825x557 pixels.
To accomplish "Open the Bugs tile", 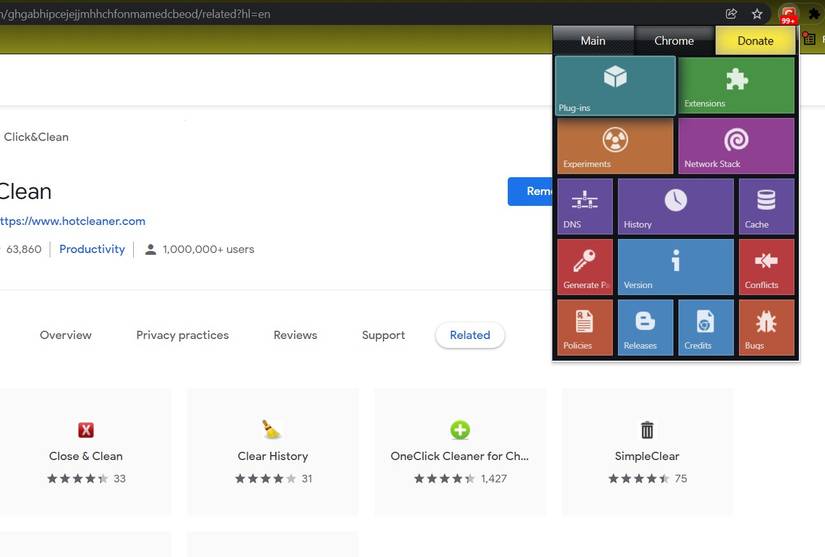I will click(x=766, y=327).
